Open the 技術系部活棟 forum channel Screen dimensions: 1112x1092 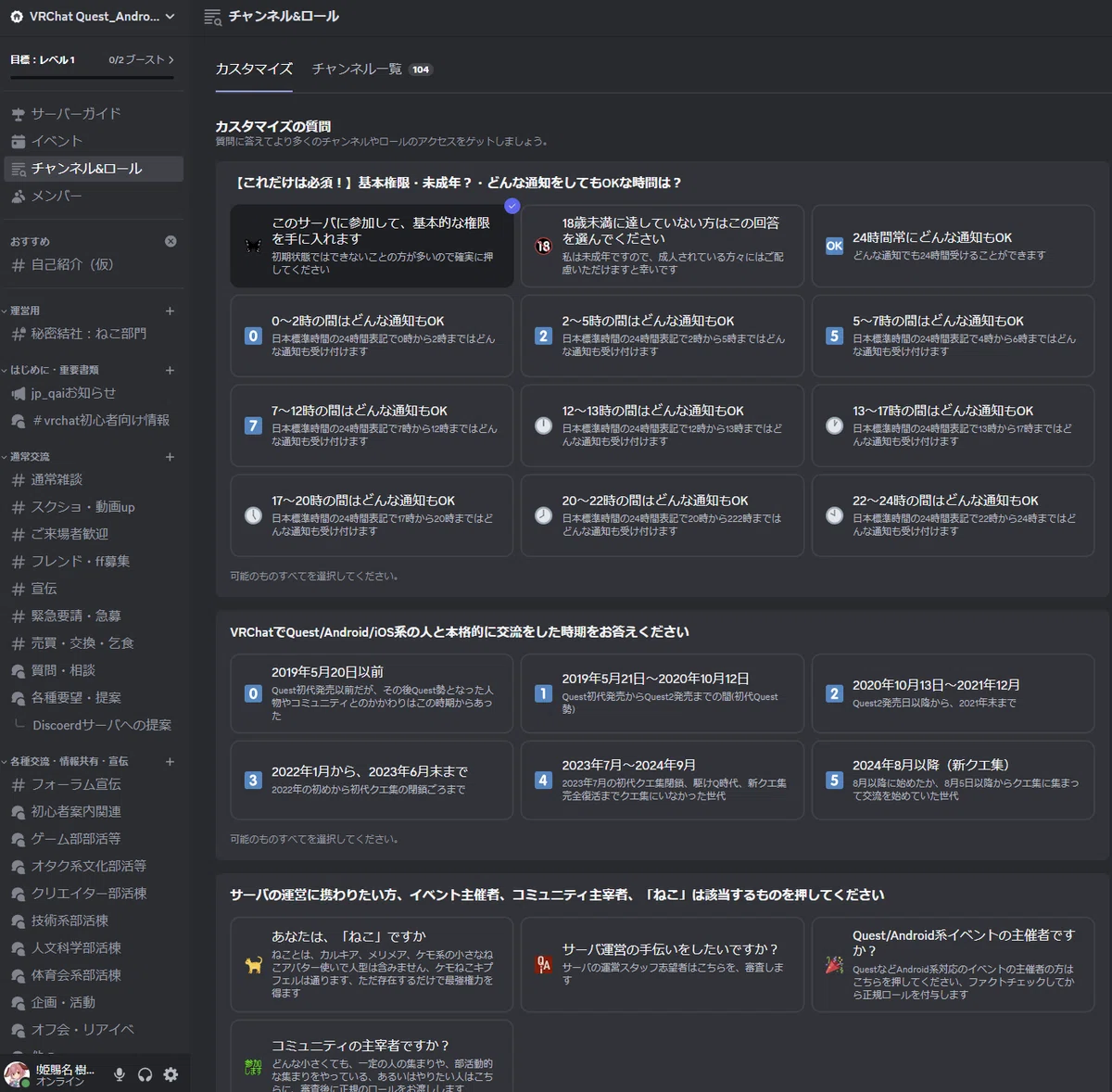(94, 921)
